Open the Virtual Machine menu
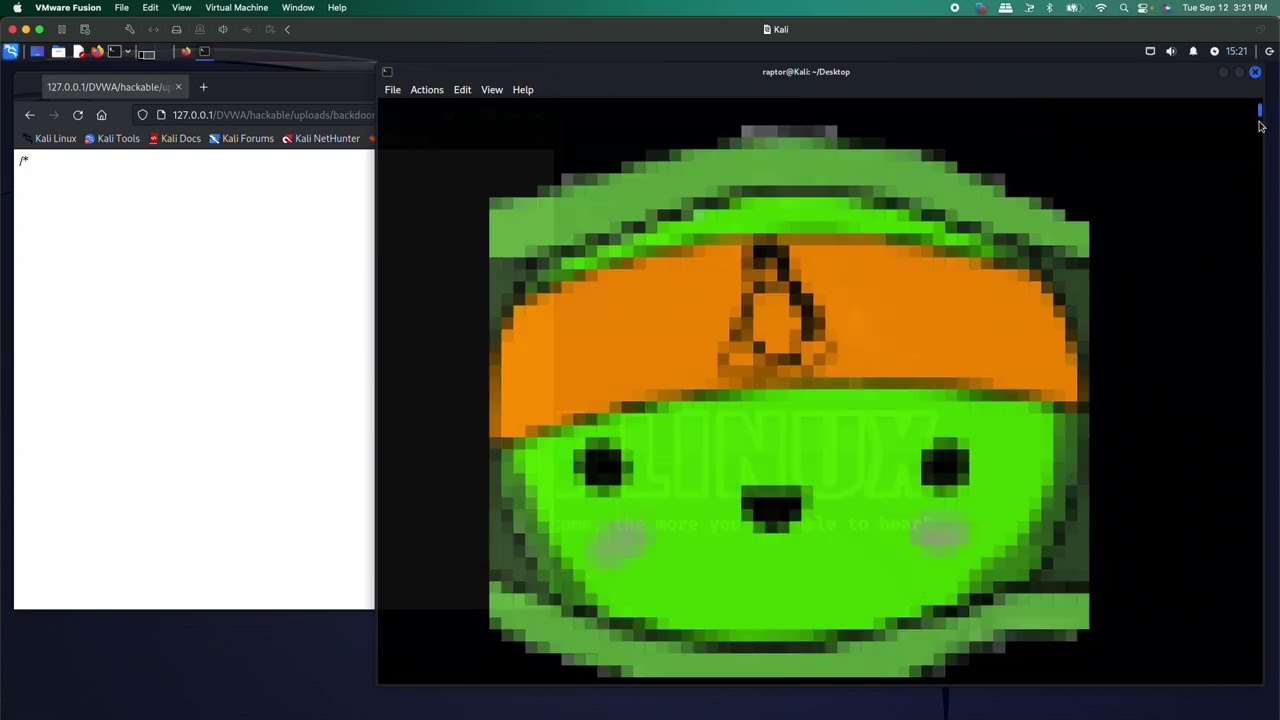1280x720 pixels. [236, 7]
